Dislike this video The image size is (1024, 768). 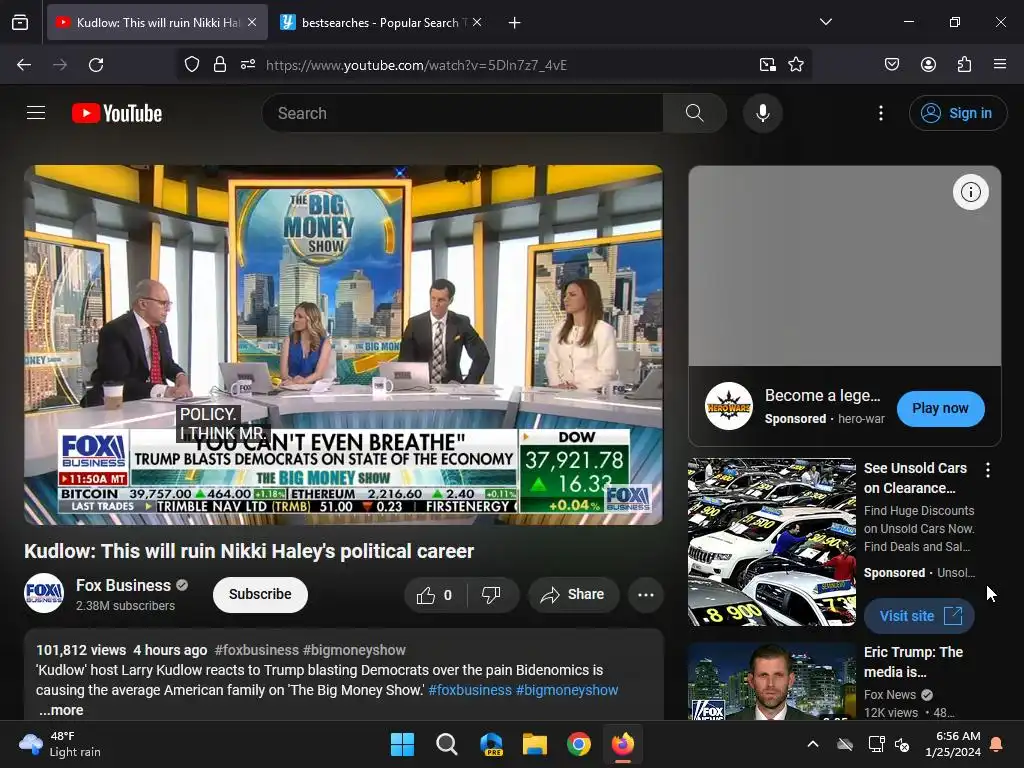[491, 595]
